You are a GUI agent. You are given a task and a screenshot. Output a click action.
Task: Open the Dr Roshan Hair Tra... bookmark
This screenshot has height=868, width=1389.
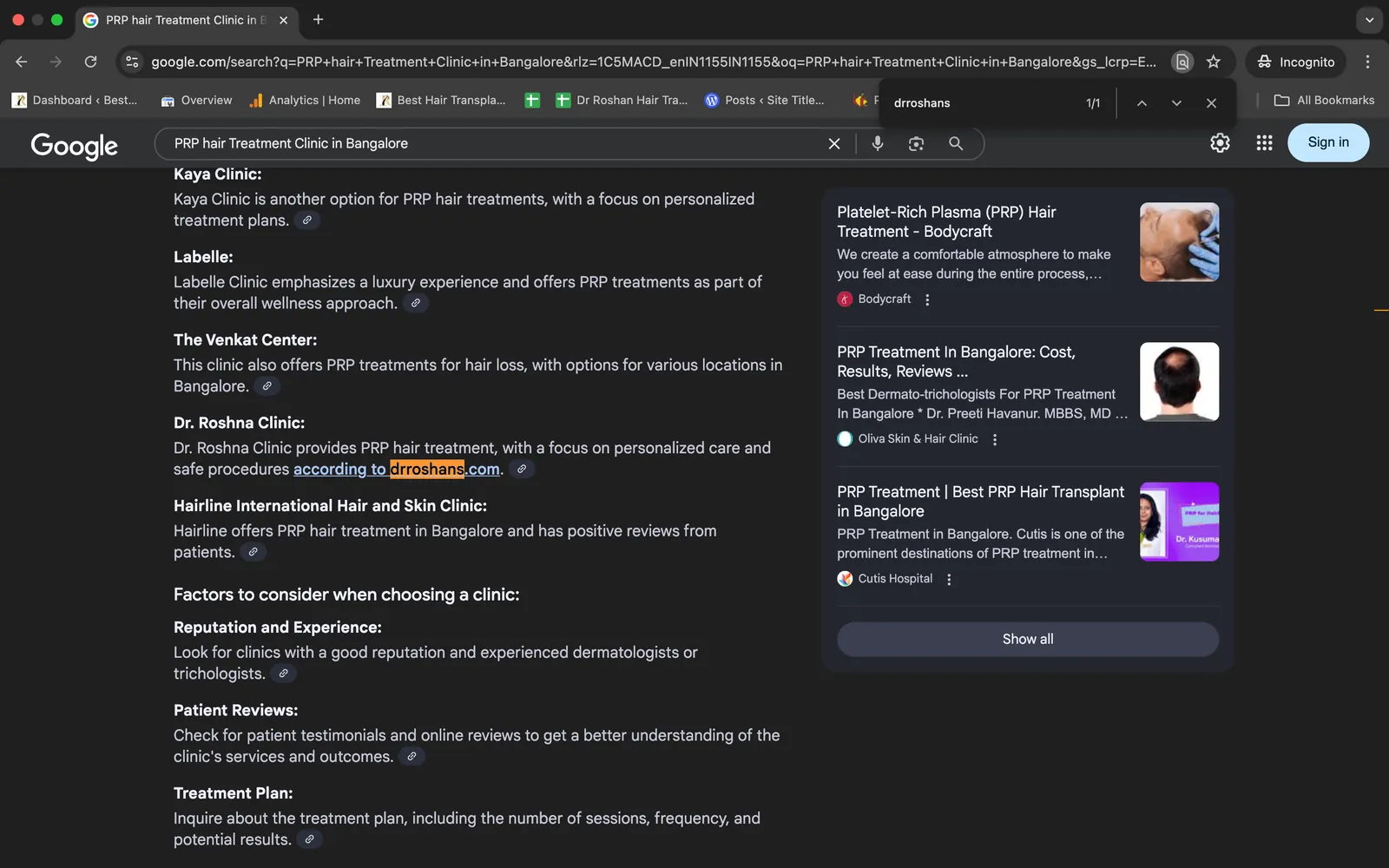coord(622,100)
